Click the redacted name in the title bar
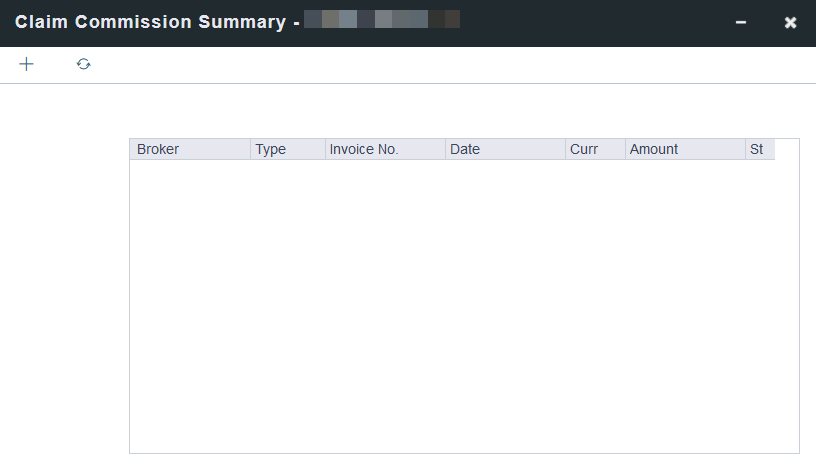Screen dimensions: 816x467 [382, 19]
